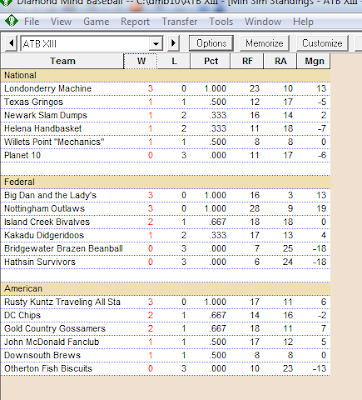Select the DC Chips team

22,315
